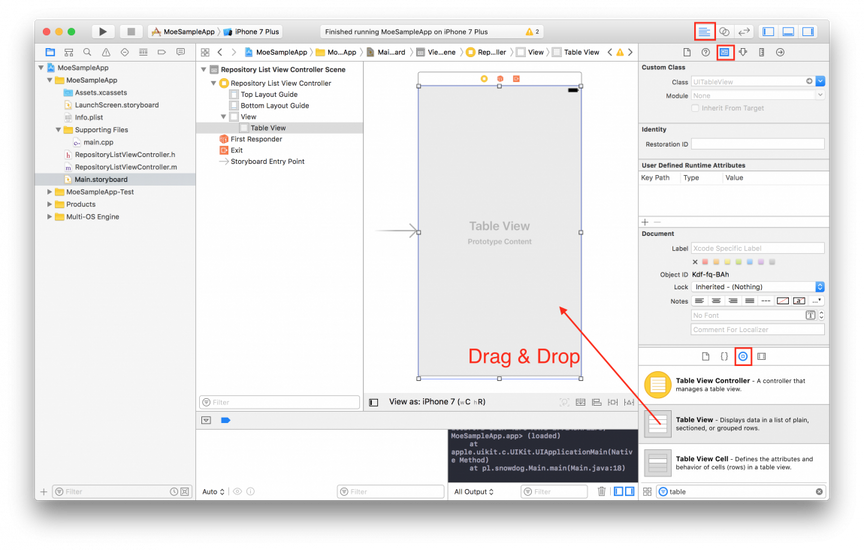Enable Inherit From Target checkbox

tap(695, 108)
